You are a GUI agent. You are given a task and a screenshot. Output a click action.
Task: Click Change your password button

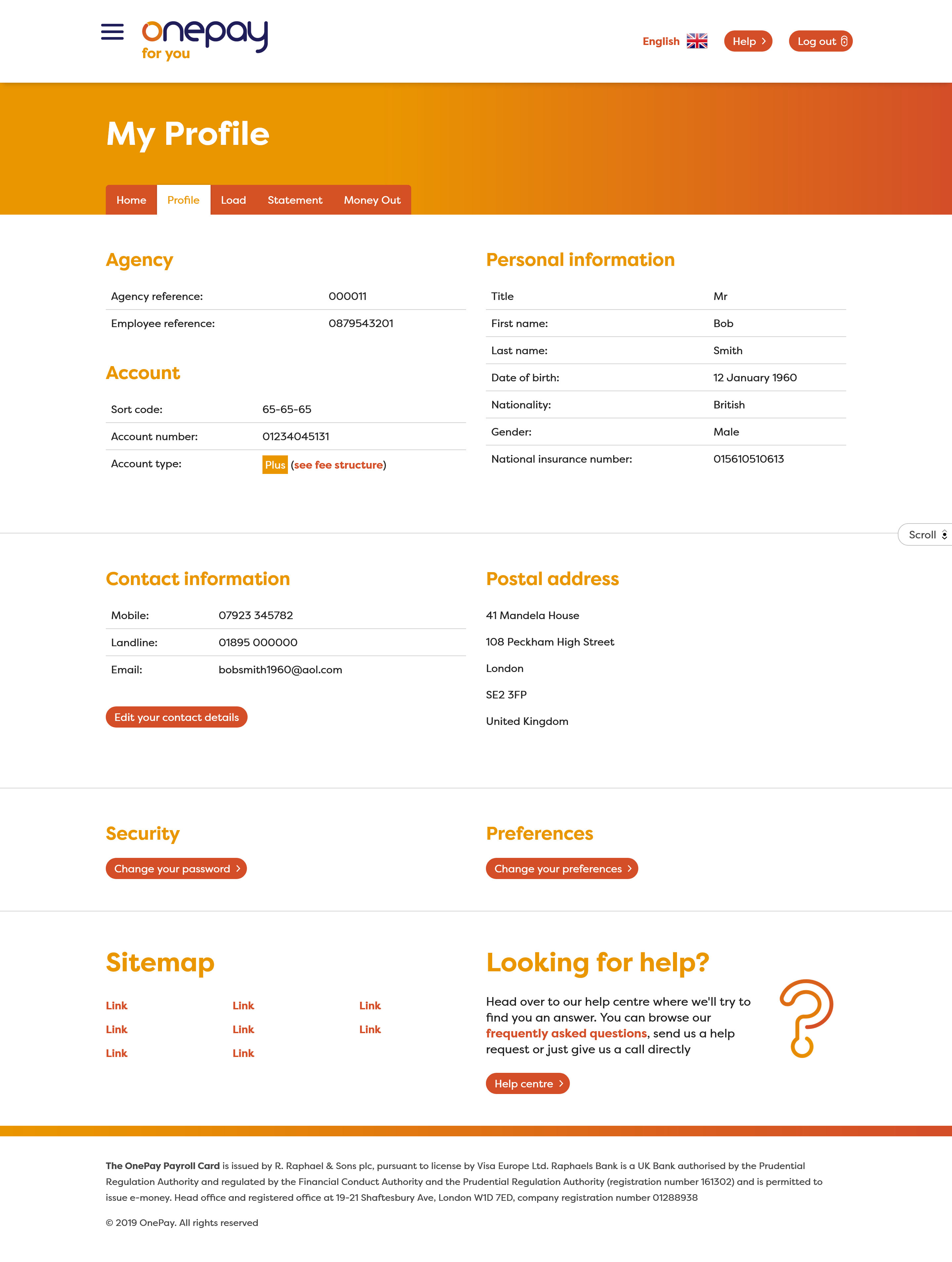pos(176,868)
